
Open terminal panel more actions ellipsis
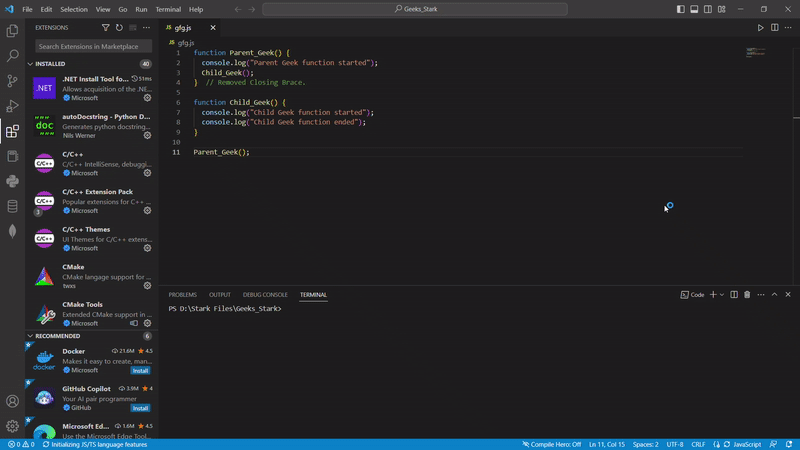pos(761,294)
